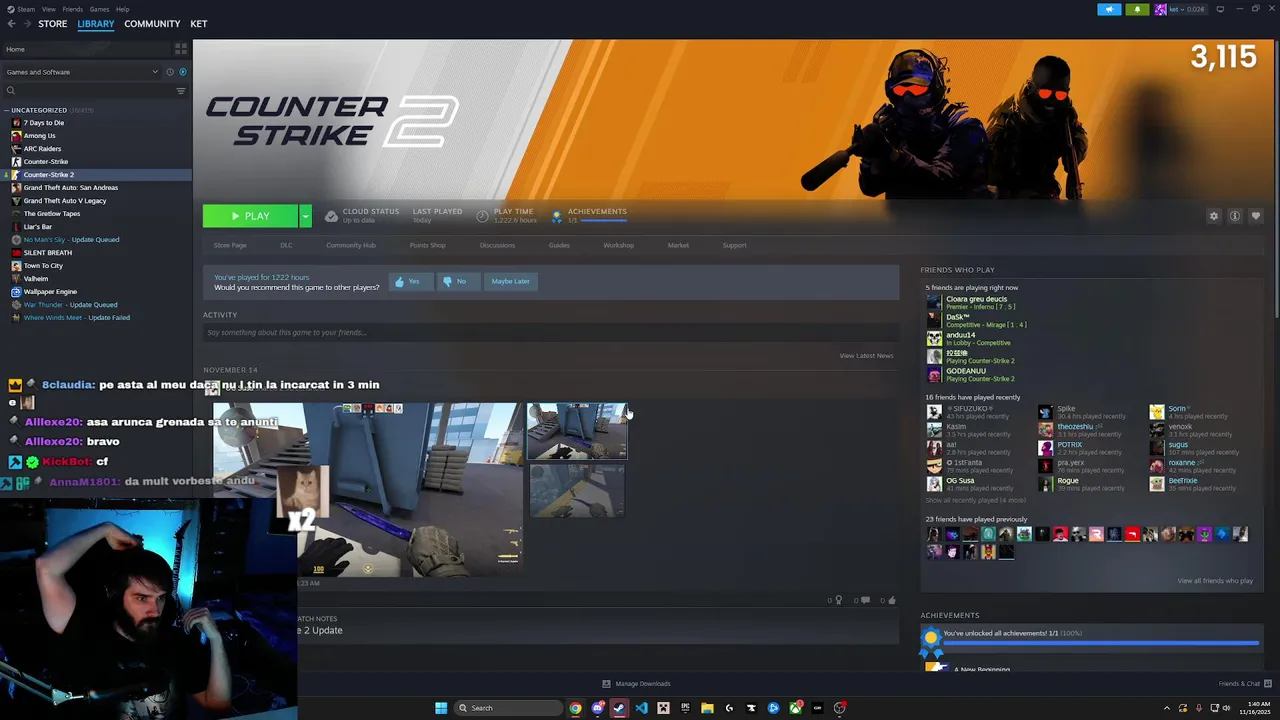
Task: Select Wallpaper Engine in library
Action: (50, 292)
